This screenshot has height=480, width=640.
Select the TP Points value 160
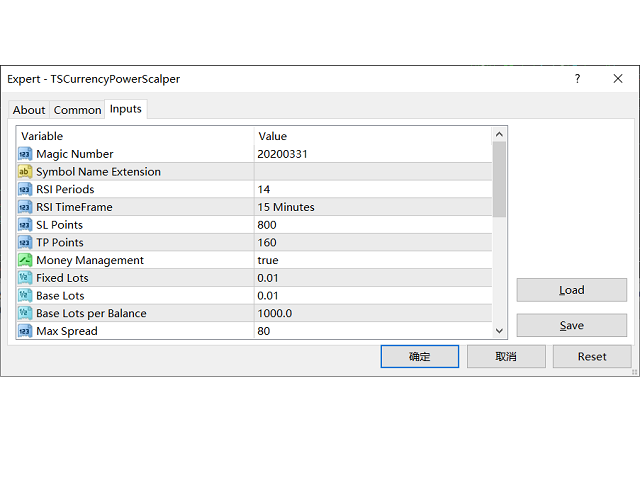[x=267, y=242]
